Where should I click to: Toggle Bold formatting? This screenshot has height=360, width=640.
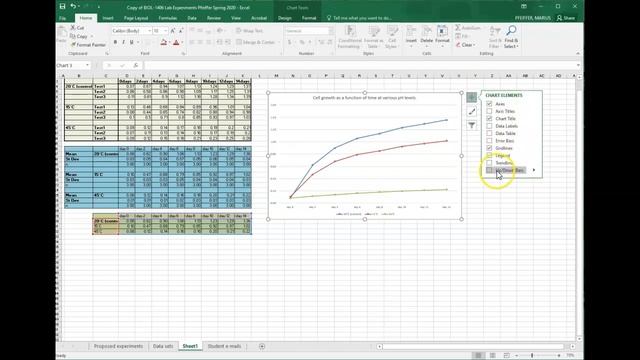pyautogui.click(x=116, y=42)
